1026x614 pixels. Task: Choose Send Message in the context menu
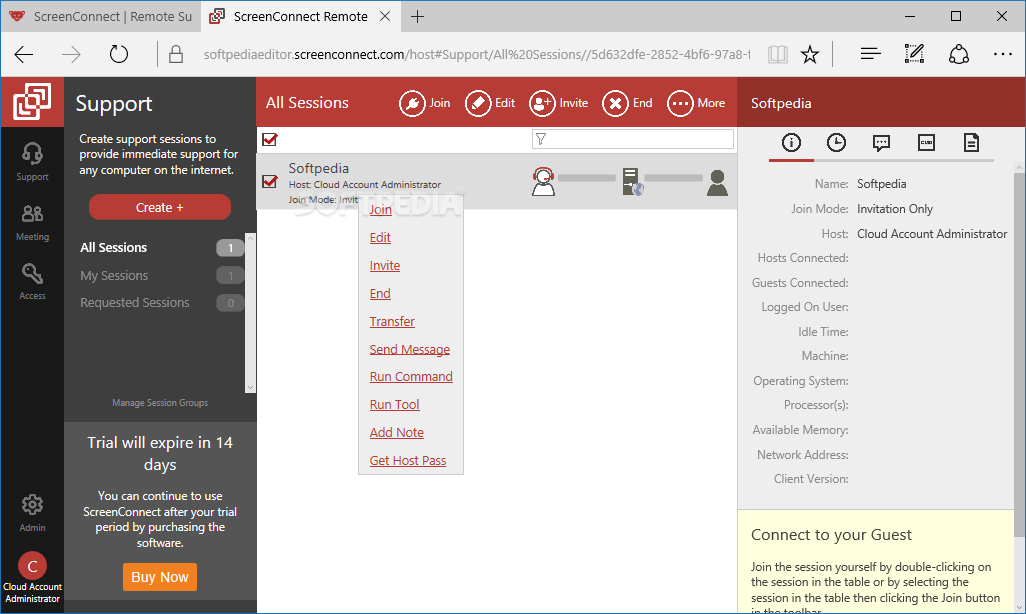[x=410, y=350]
